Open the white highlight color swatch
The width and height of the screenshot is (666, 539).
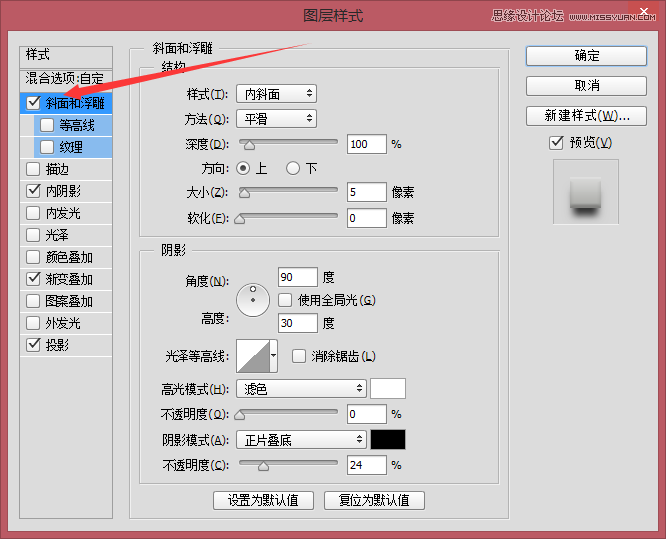[x=388, y=389]
